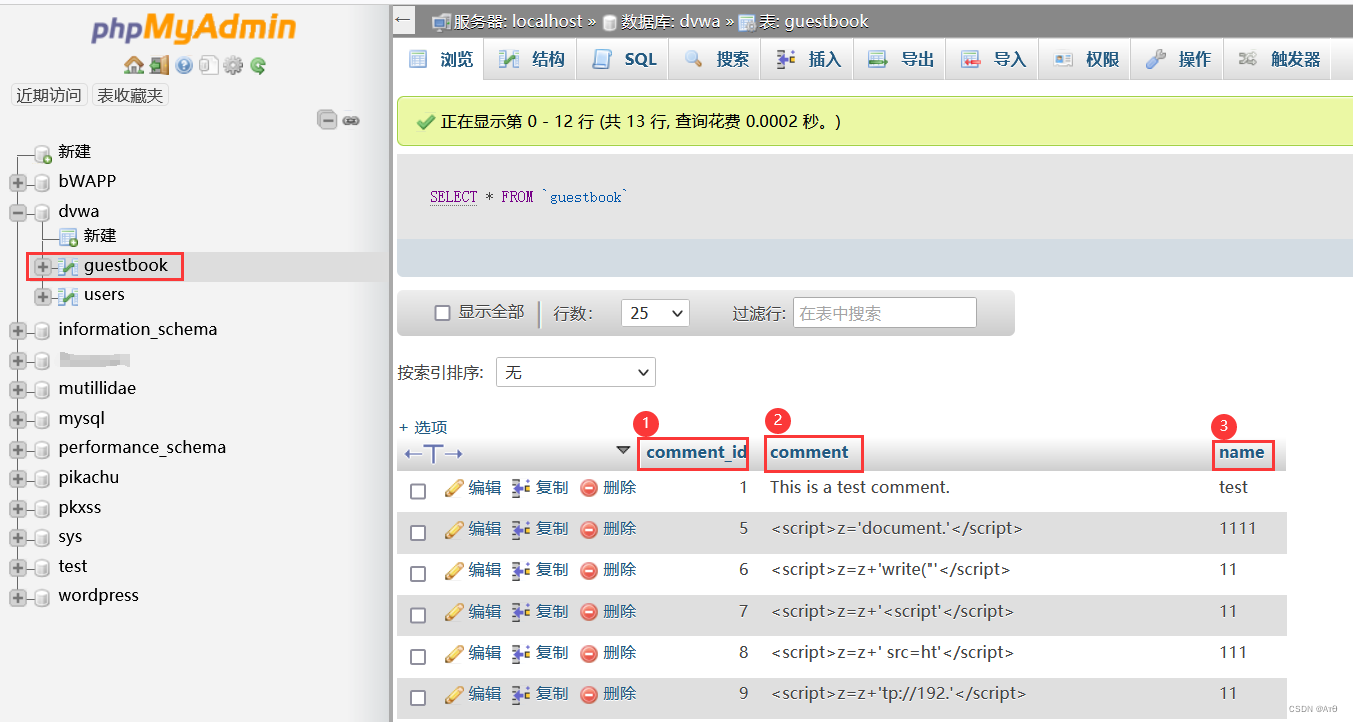Image resolution: width=1353 pixels, height=722 pixels.
Task: Copy the row with comment_id 6
Action: (540, 570)
